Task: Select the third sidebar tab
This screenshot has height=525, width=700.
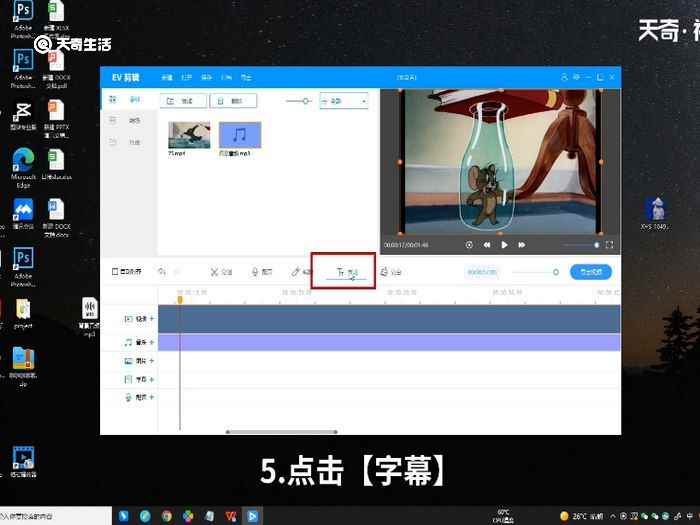Action: click(x=128, y=142)
